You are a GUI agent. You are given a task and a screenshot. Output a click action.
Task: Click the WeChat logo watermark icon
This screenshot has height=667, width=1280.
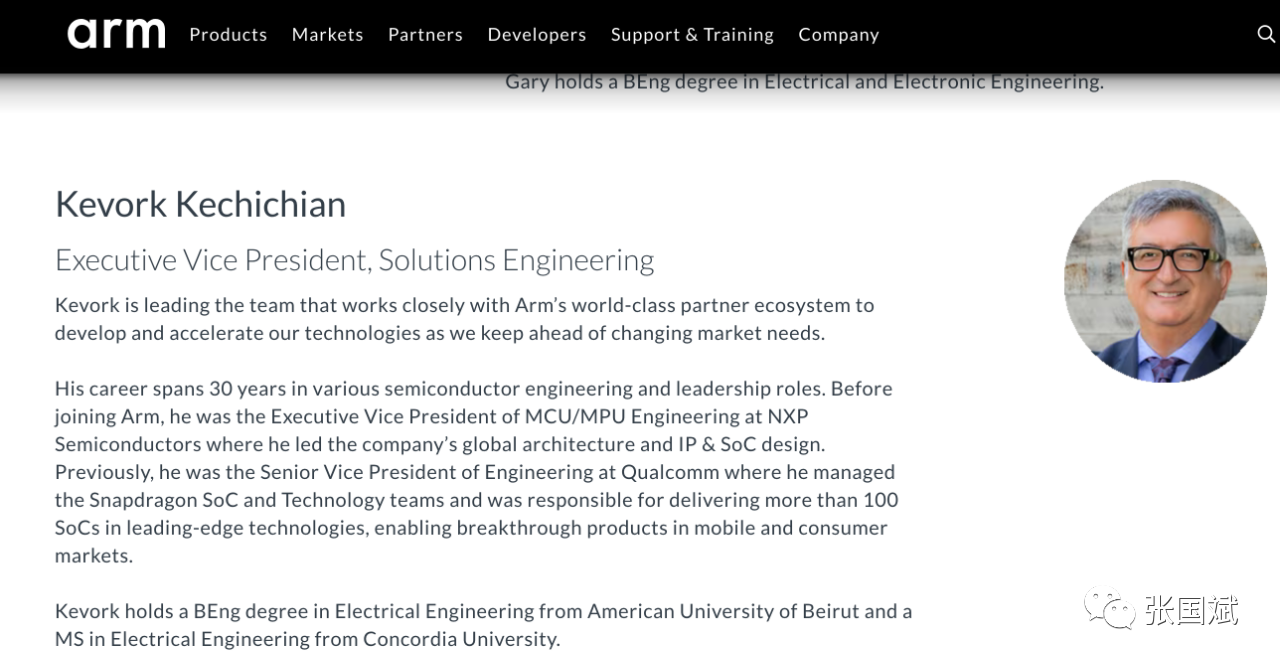pos(1108,610)
